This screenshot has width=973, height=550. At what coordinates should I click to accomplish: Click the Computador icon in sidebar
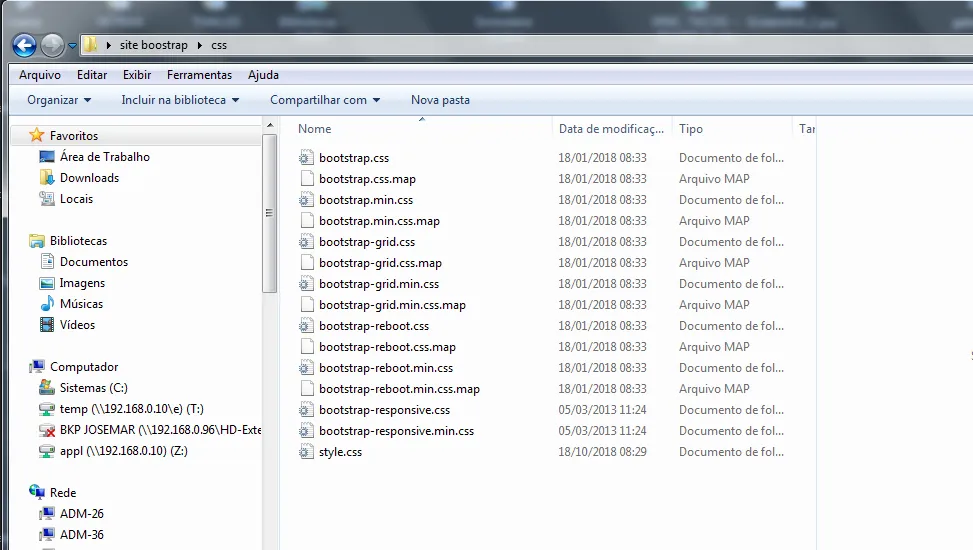coord(37,366)
